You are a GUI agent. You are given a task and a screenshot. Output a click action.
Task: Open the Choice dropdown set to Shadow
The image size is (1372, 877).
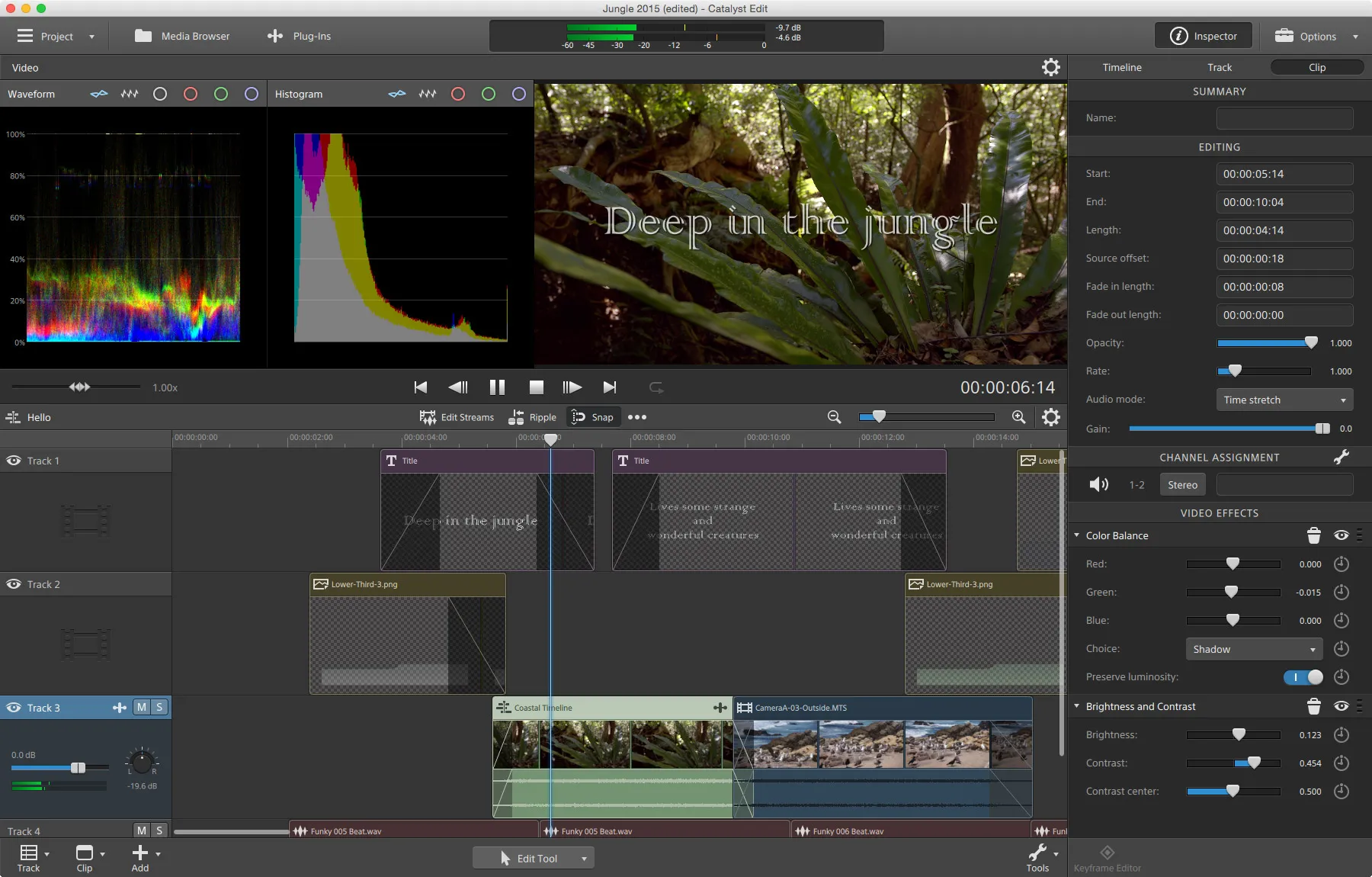(1253, 649)
